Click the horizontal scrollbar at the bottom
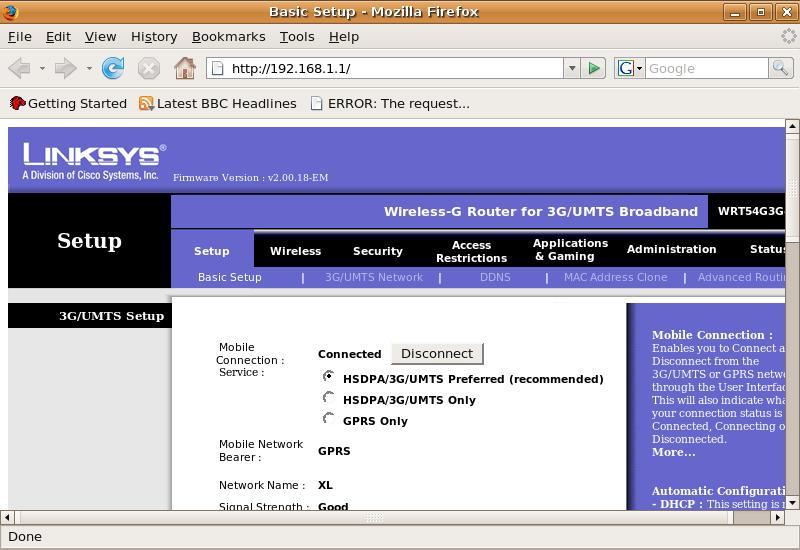The width and height of the screenshot is (800, 550). pos(373,517)
